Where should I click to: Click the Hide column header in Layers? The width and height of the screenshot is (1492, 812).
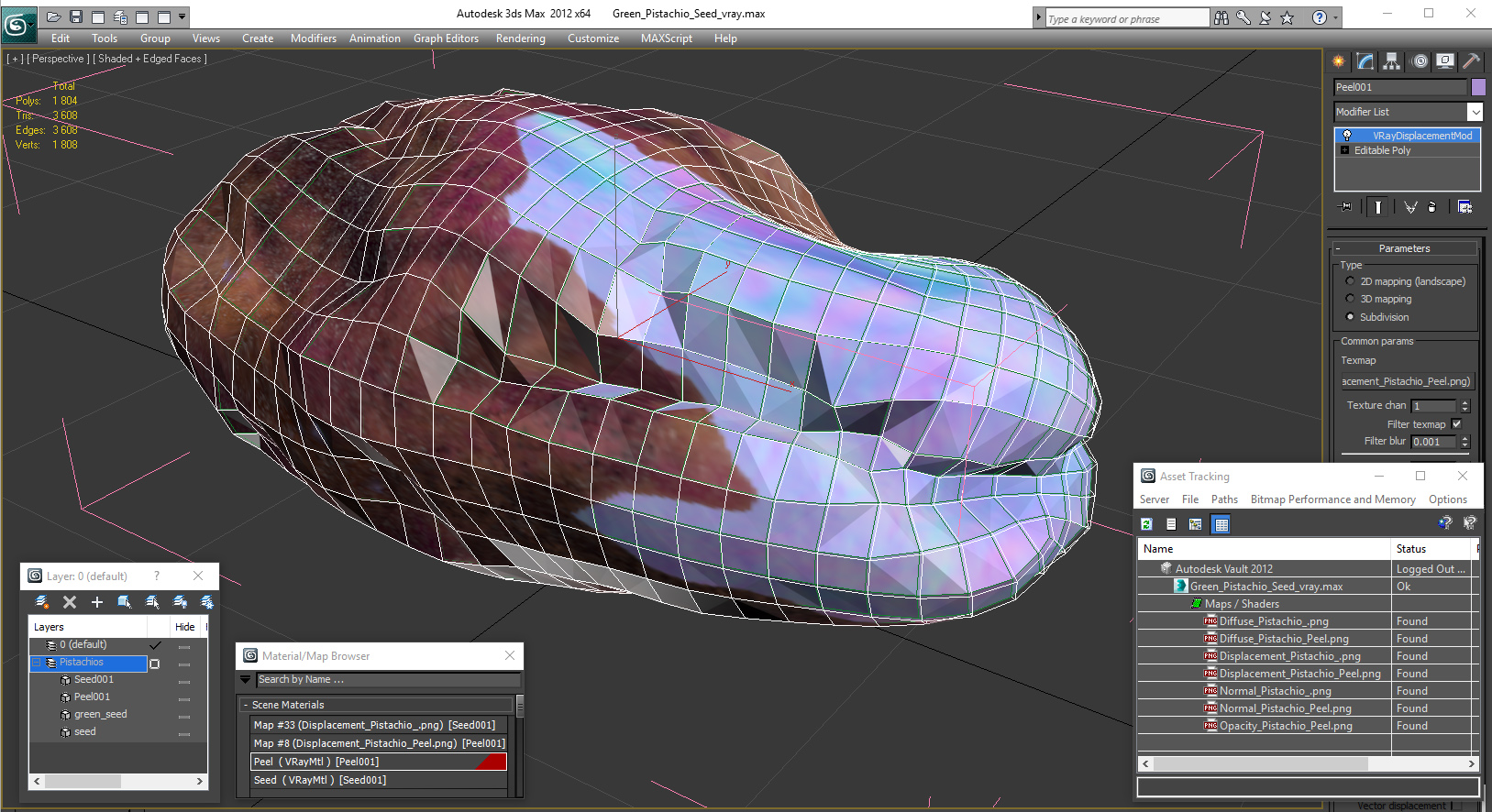[x=185, y=627]
